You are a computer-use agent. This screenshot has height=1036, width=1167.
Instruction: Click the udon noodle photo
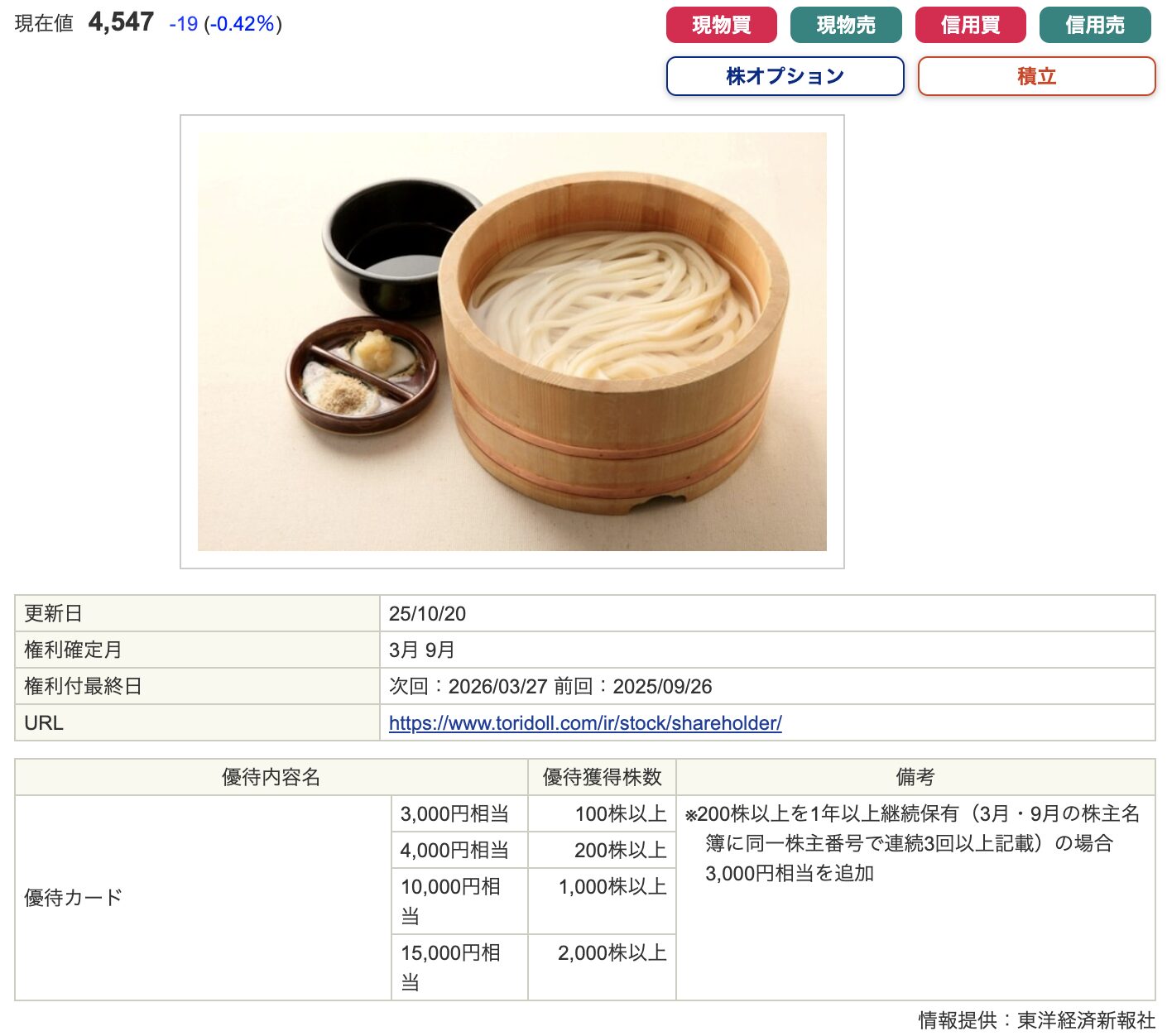(x=512, y=342)
